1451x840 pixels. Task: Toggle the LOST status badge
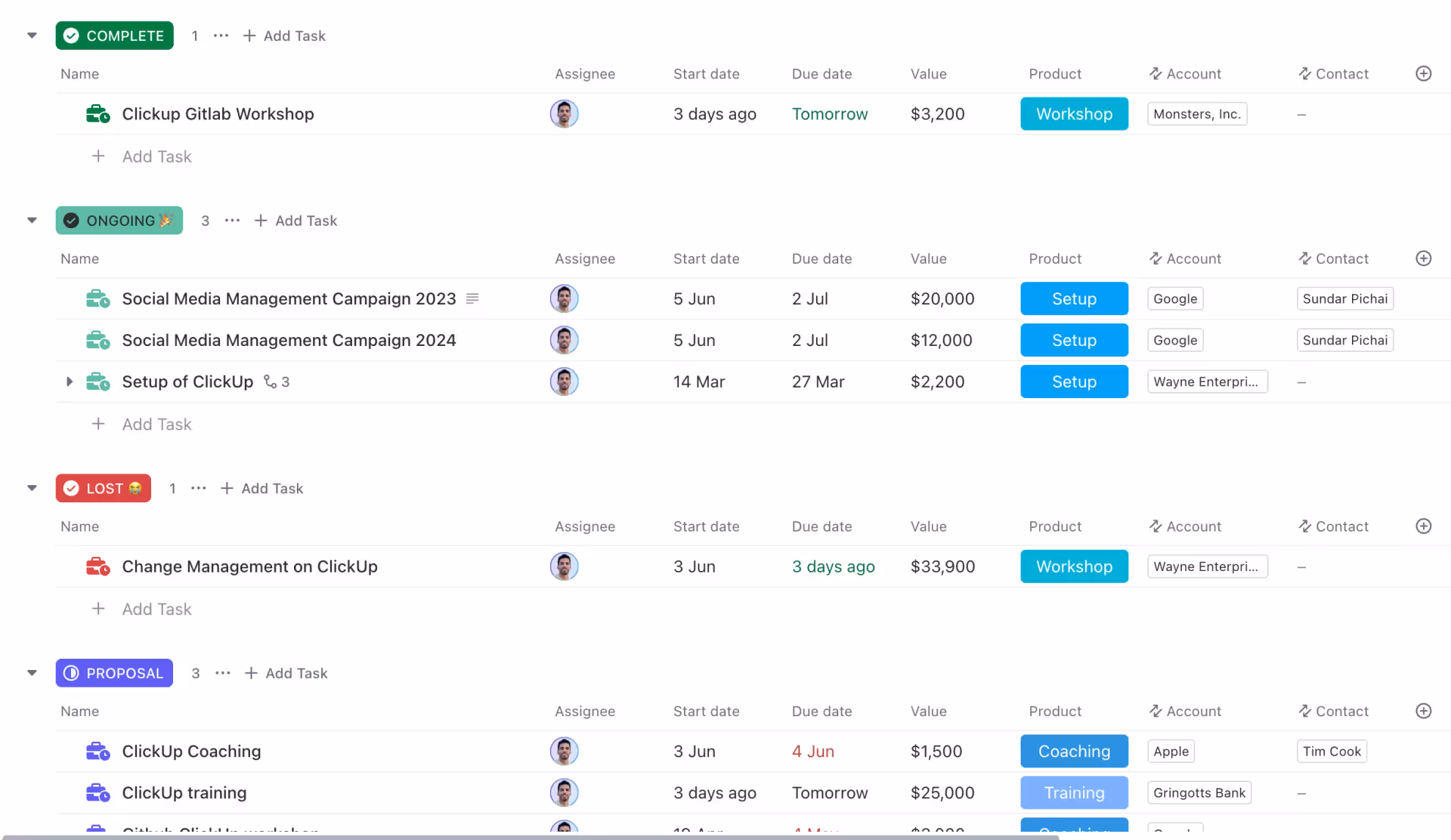pos(104,488)
